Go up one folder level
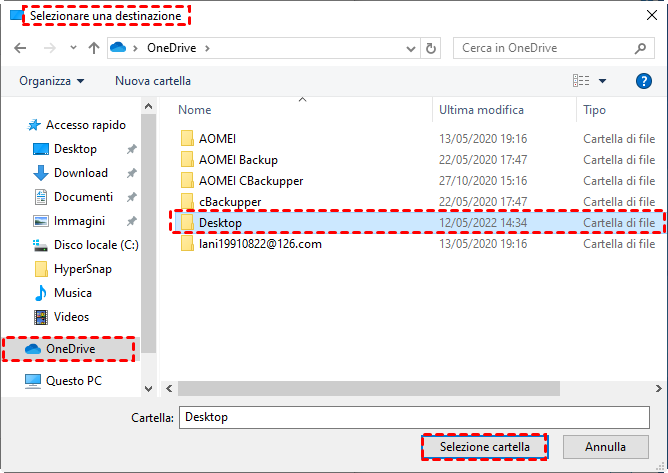This screenshot has height=473, width=668. [94, 48]
